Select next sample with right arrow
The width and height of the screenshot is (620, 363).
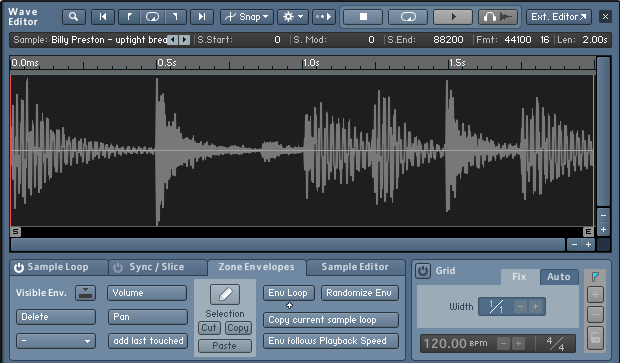pos(185,40)
